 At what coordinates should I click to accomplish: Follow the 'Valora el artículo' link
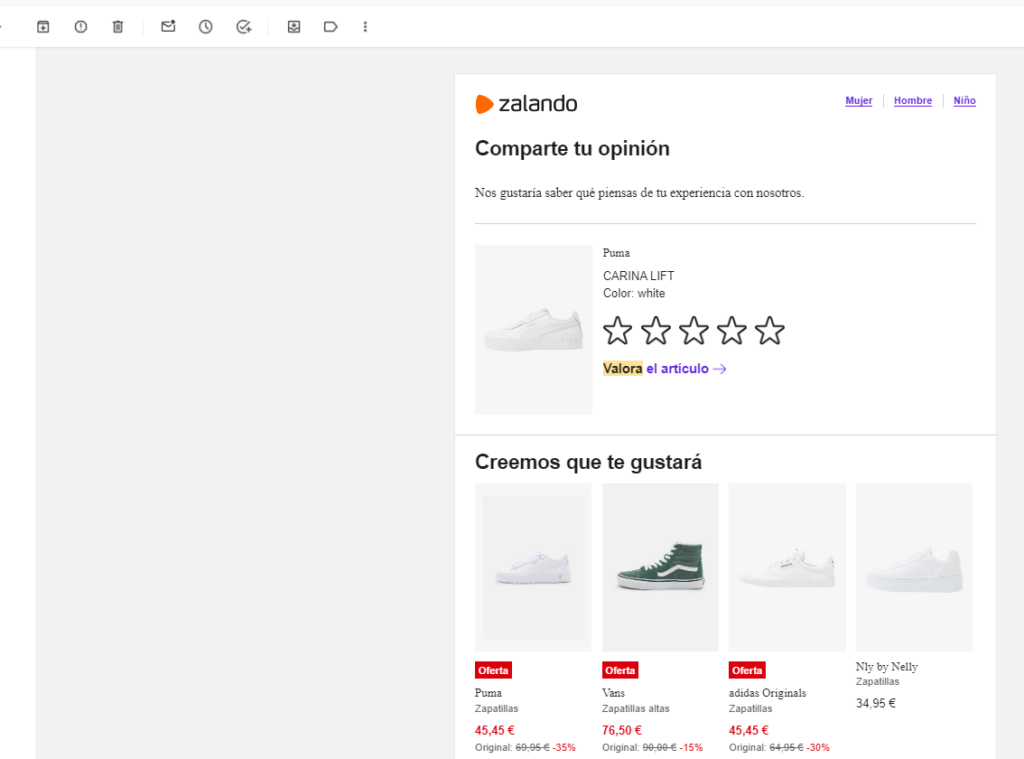pos(664,368)
